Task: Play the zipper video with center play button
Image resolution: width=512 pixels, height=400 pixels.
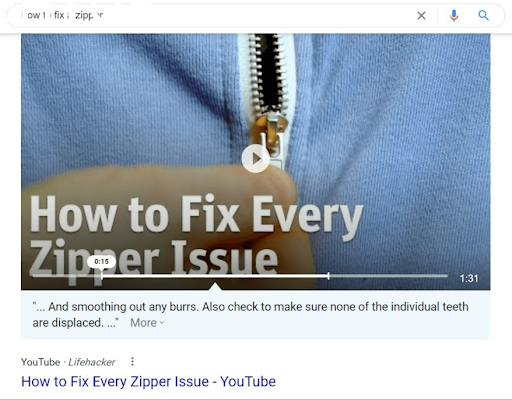Action: click(256, 159)
